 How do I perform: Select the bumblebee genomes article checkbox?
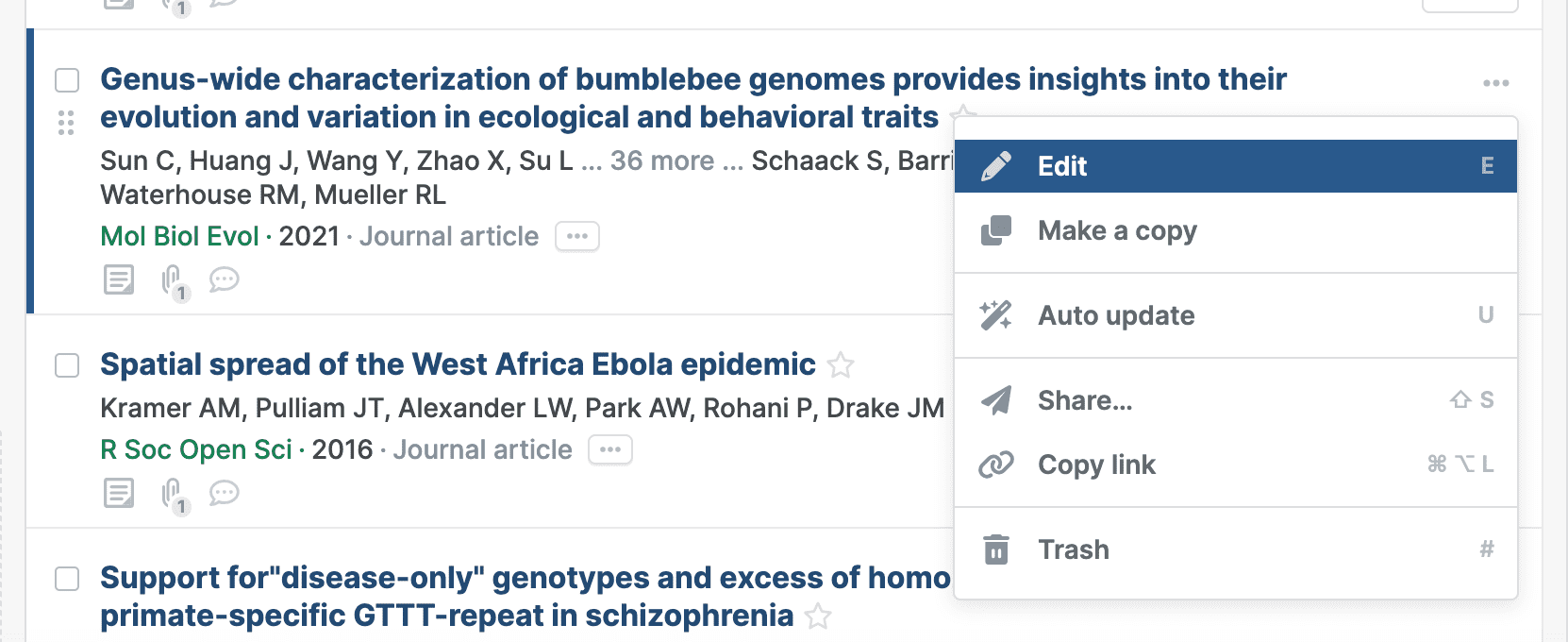67,80
